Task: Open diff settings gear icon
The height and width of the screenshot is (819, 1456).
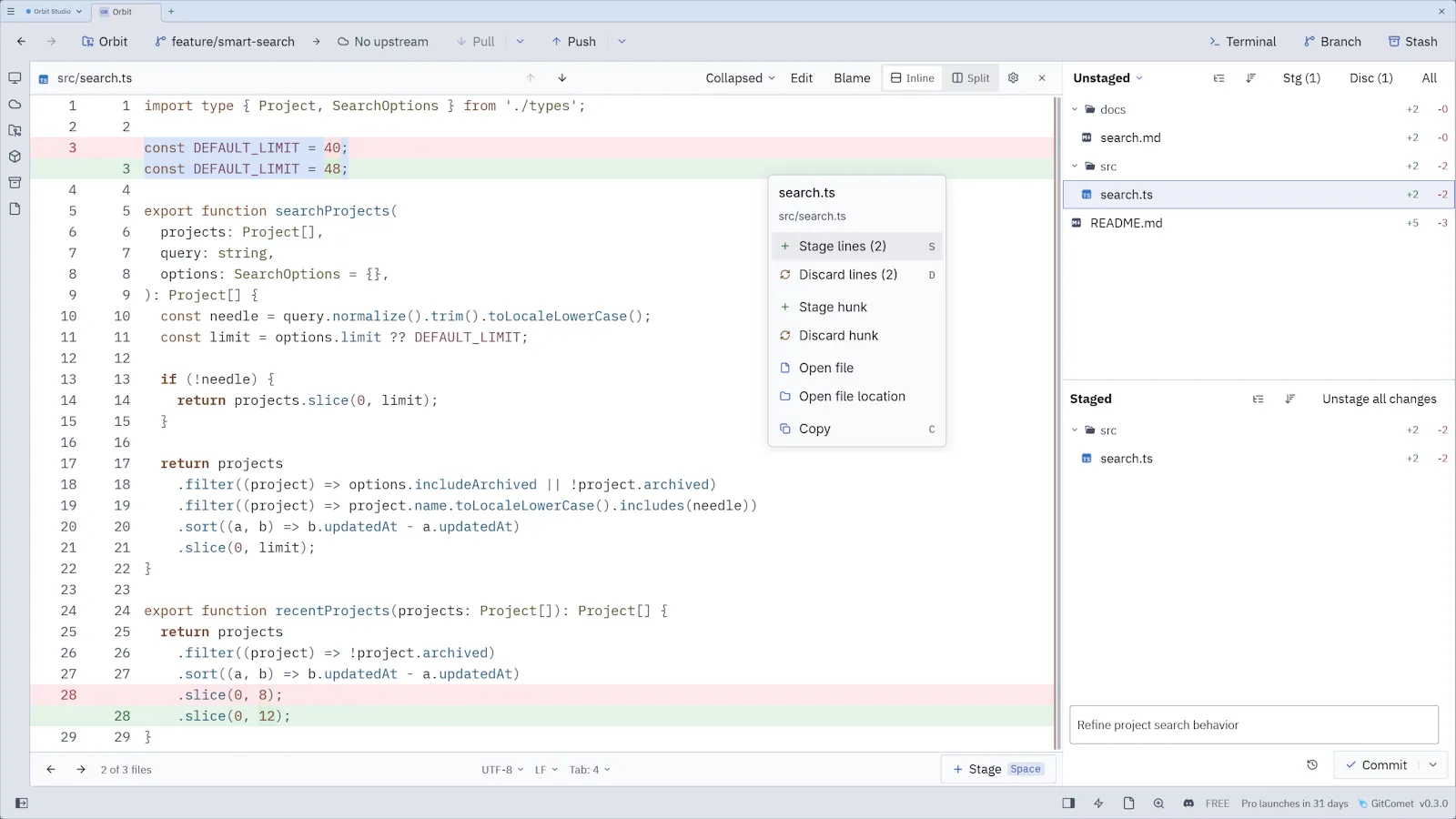Action: [1013, 78]
